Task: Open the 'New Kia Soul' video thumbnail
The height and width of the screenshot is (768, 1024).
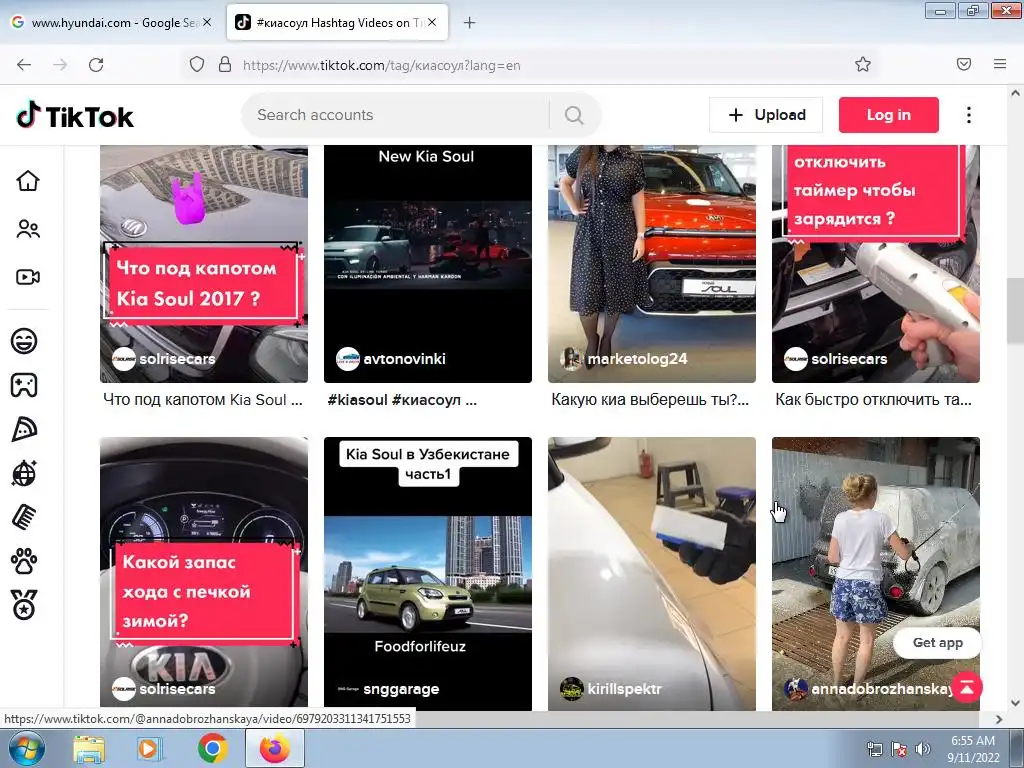Action: 428,264
